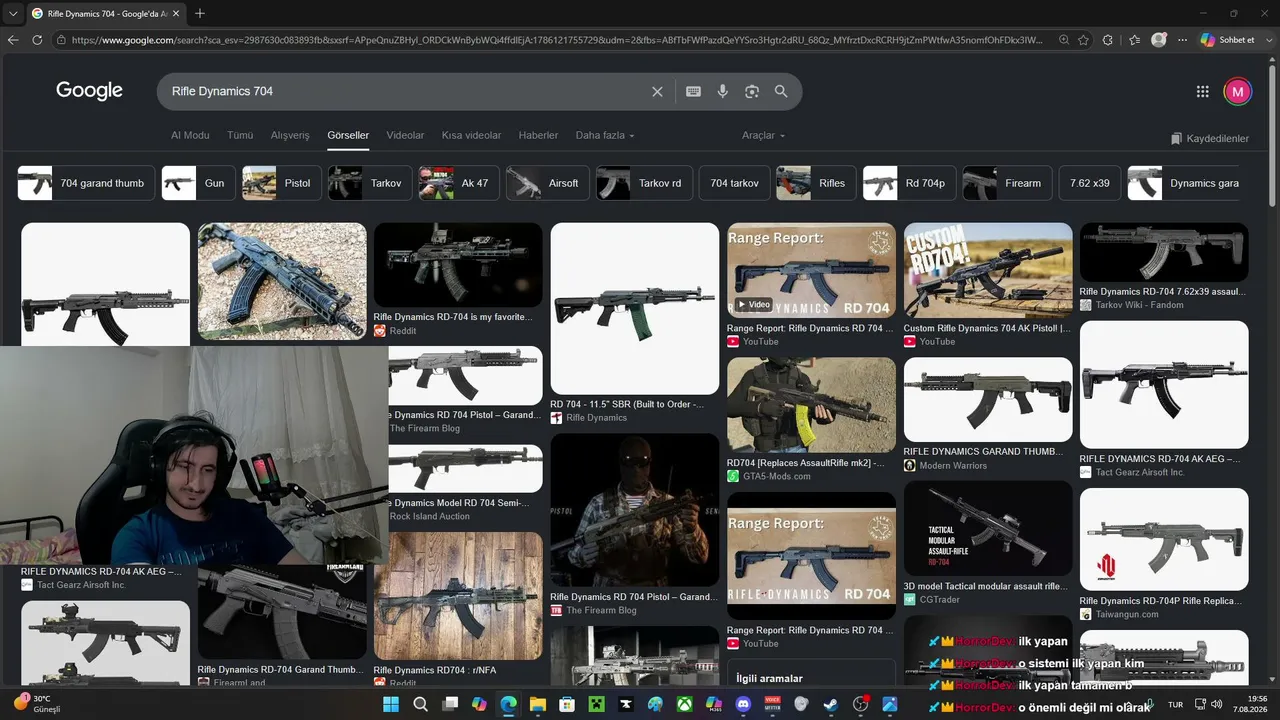
Task: Filter results by the Airsoft chip
Action: click(x=548, y=183)
